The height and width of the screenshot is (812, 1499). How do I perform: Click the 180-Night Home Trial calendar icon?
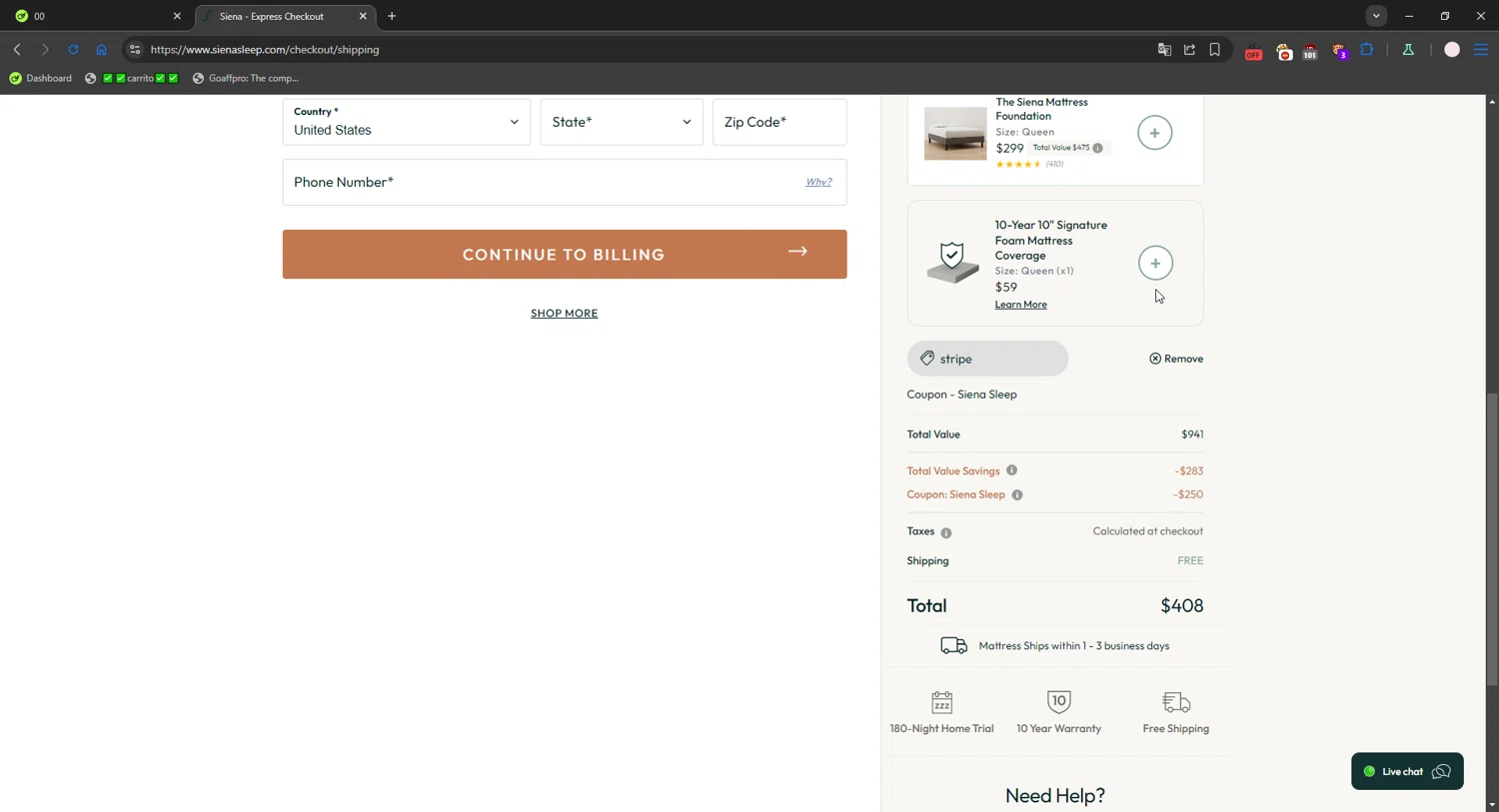tap(941, 702)
